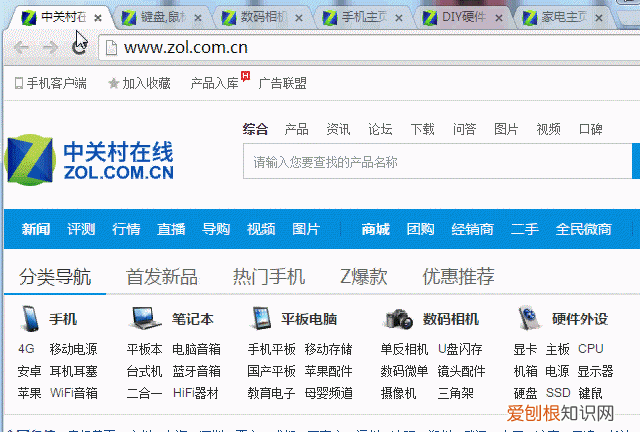
Task: Select the 论坛 search category
Action: coord(380,129)
